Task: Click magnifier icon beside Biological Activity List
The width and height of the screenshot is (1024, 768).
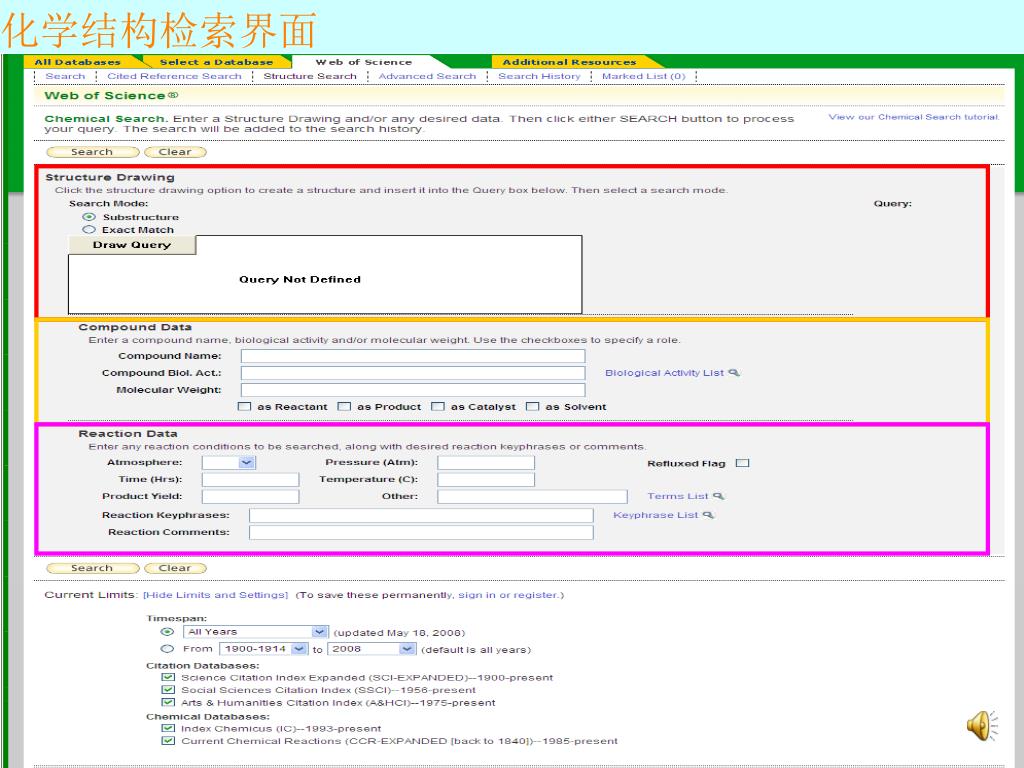Action: (x=734, y=373)
